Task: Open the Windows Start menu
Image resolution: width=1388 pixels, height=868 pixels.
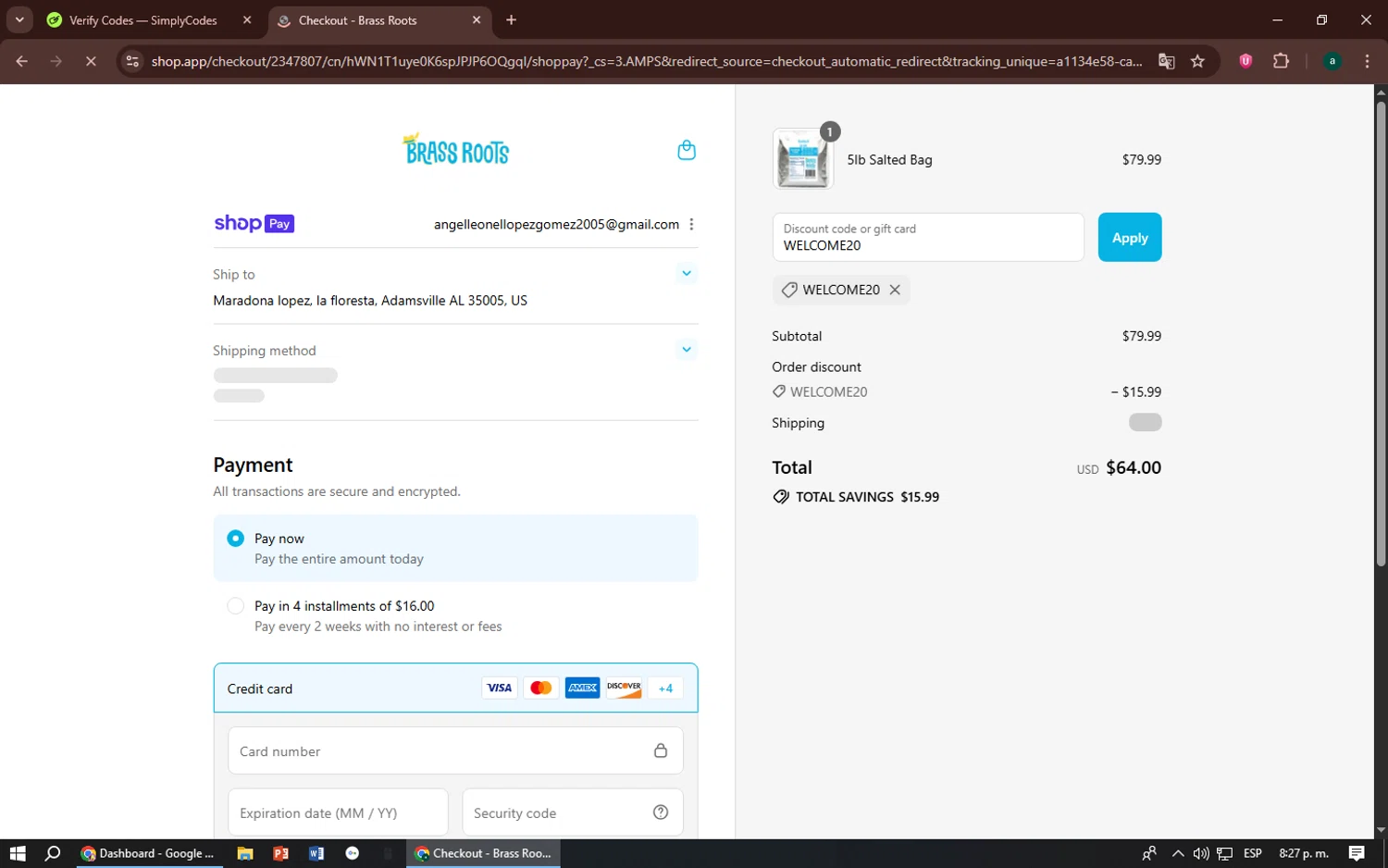Action: tap(18, 853)
